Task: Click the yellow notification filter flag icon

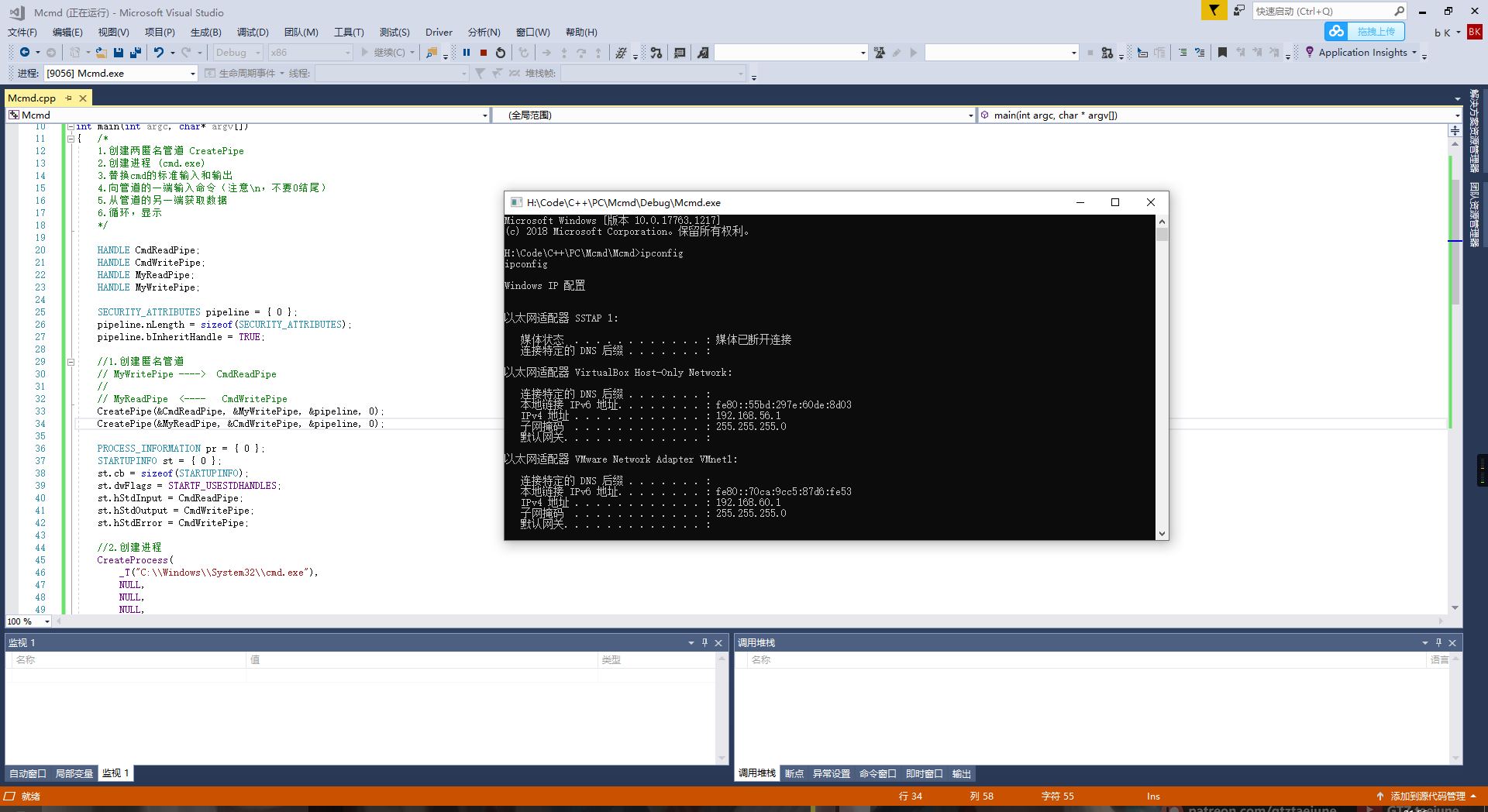Action: pos(1214,10)
